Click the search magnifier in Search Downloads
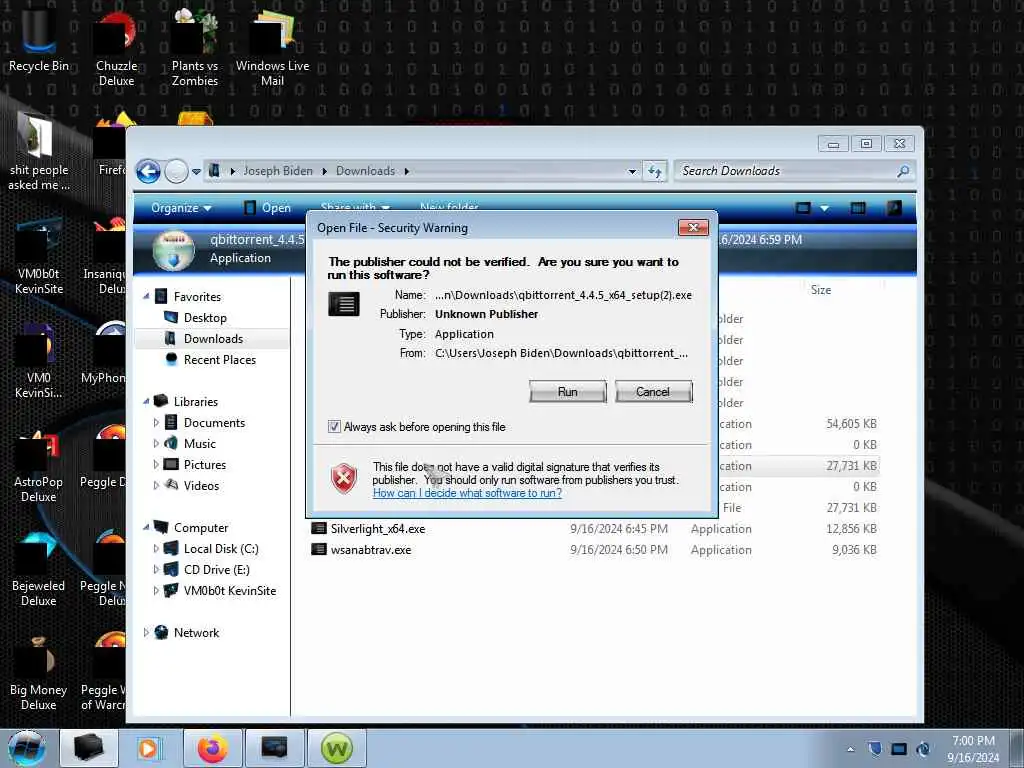The width and height of the screenshot is (1024, 768). coord(903,171)
